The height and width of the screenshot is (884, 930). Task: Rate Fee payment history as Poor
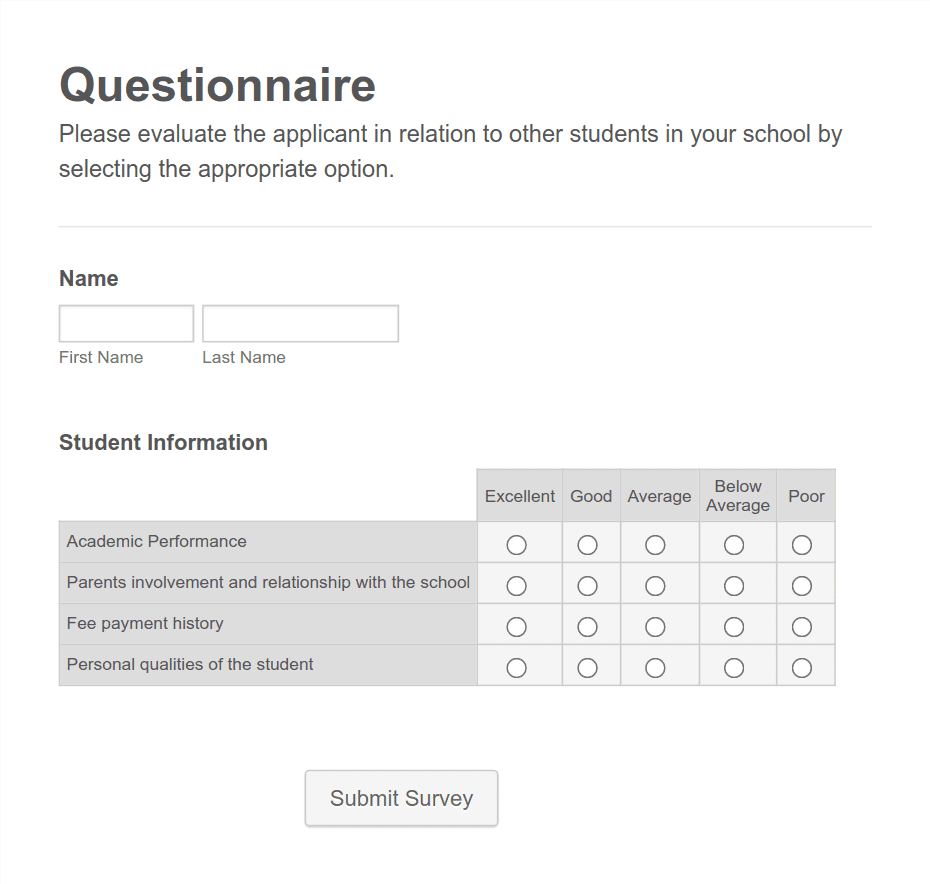802,627
